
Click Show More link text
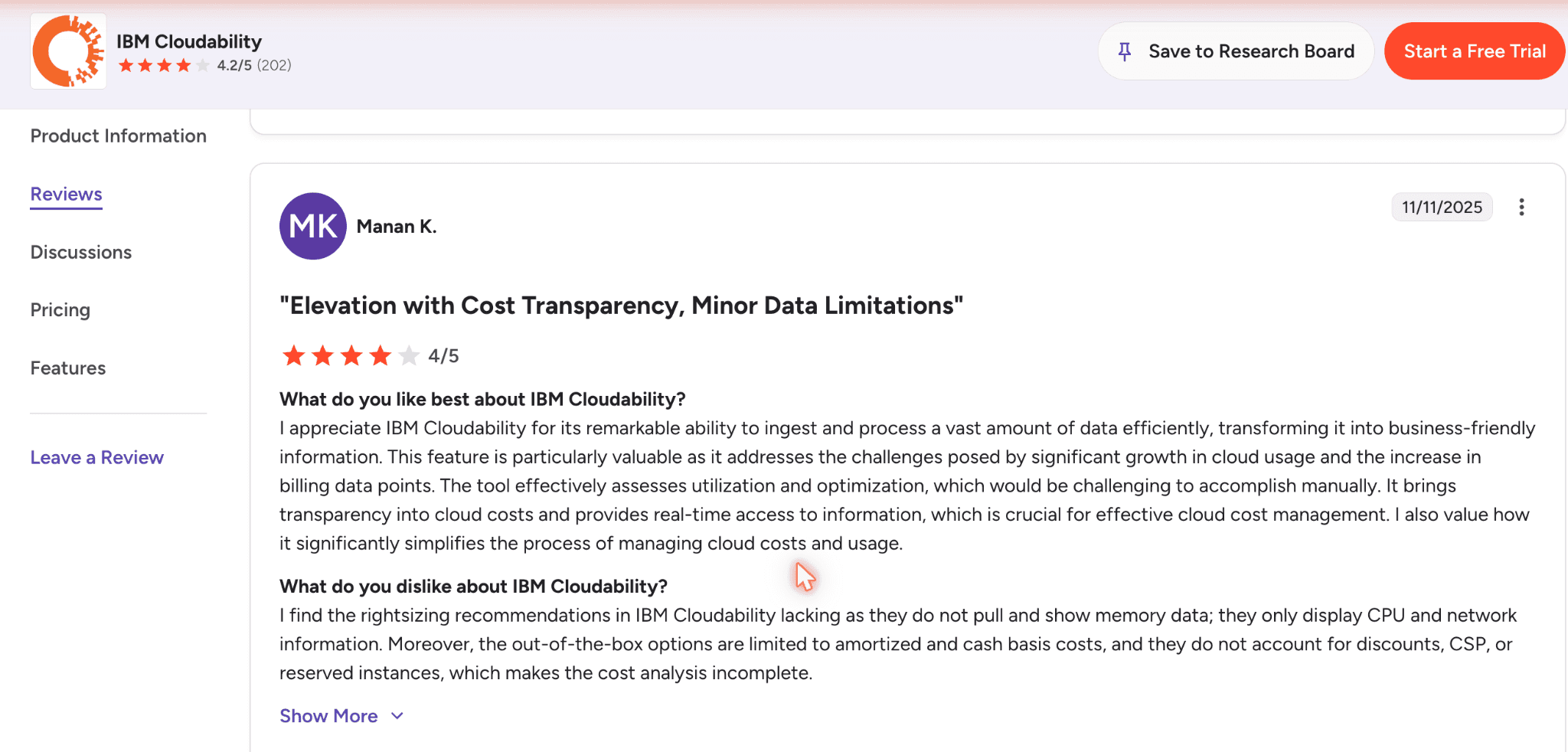point(328,716)
